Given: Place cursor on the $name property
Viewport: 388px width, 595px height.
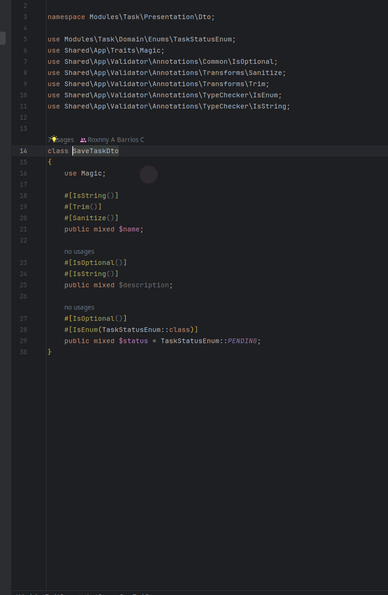Looking at the screenshot, I should click(129, 229).
